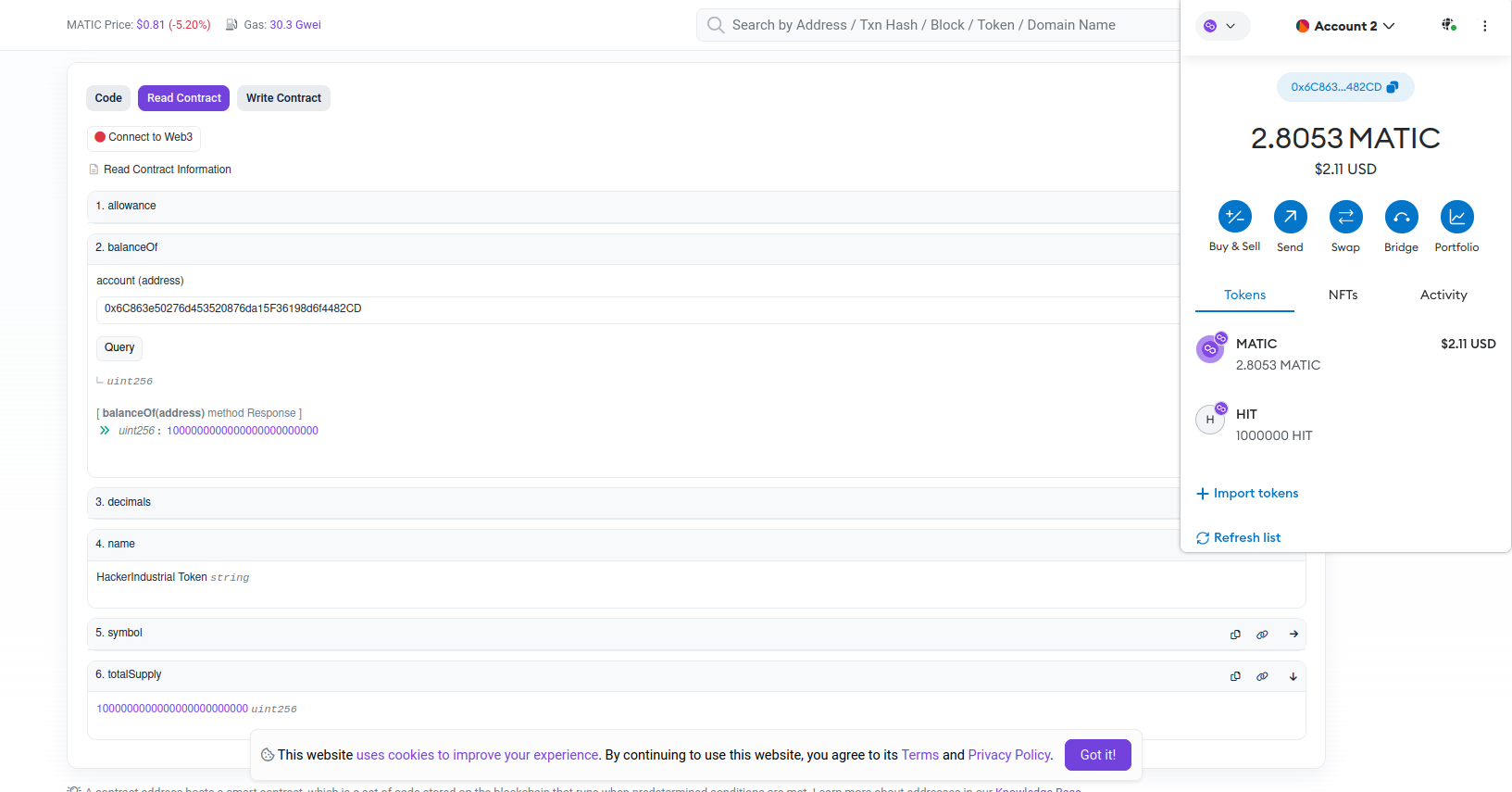
Task: Click the Buy & Sell icon
Action: 1234,217
